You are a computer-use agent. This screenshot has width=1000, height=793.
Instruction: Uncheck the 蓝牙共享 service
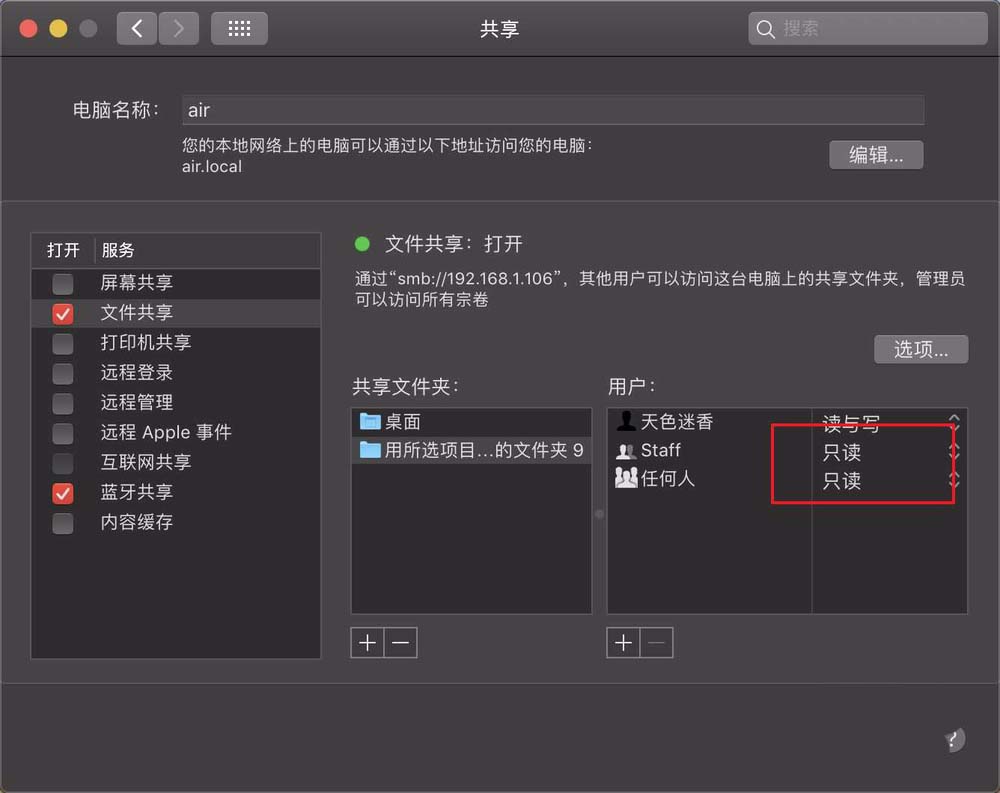[x=62, y=493]
